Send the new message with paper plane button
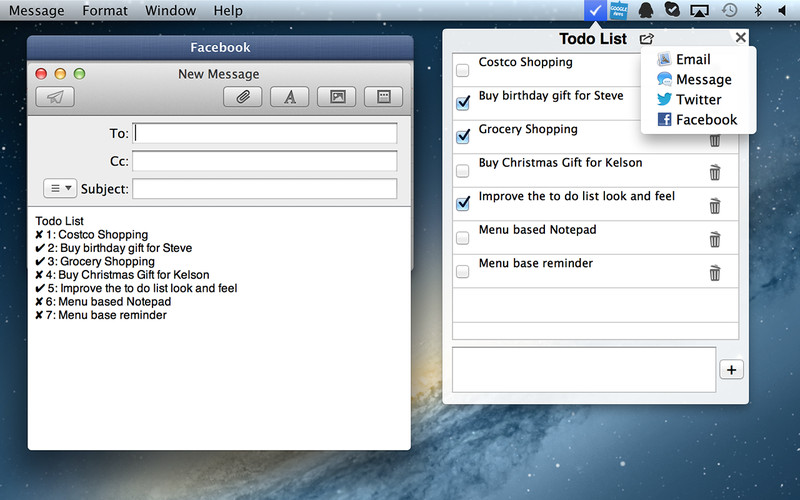Screen dimensions: 800x500 [55, 97]
